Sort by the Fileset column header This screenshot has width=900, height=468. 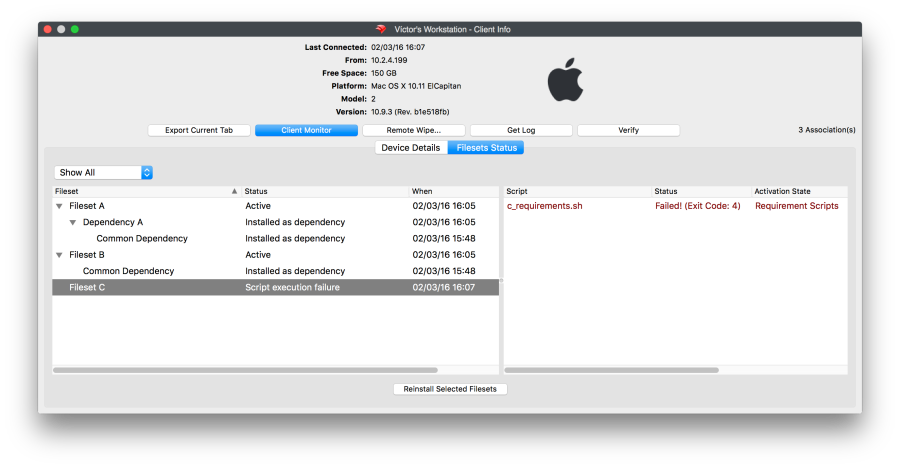click(x=147, y=191)
